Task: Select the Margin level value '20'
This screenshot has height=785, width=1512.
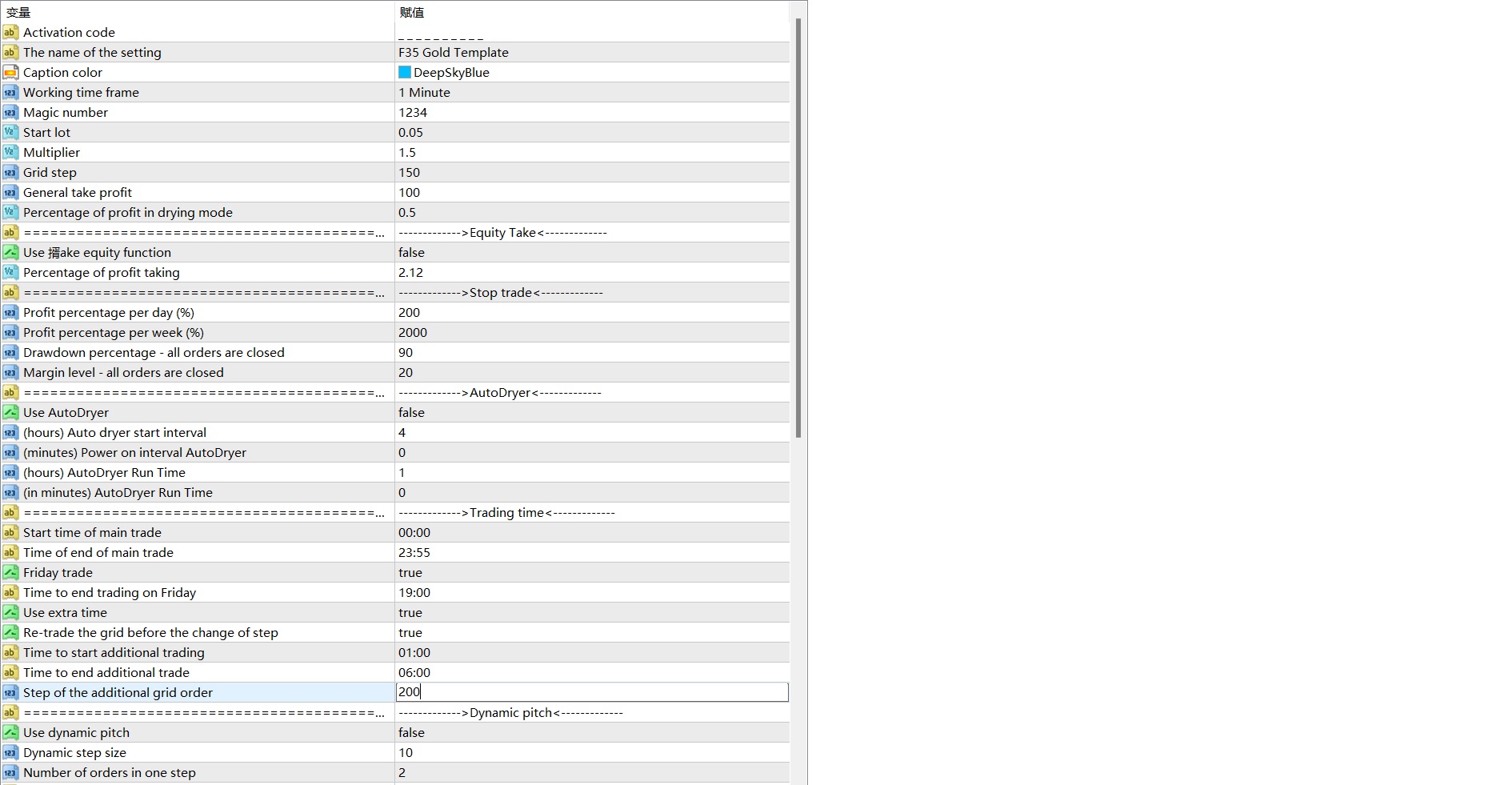Action: point(406,372)
